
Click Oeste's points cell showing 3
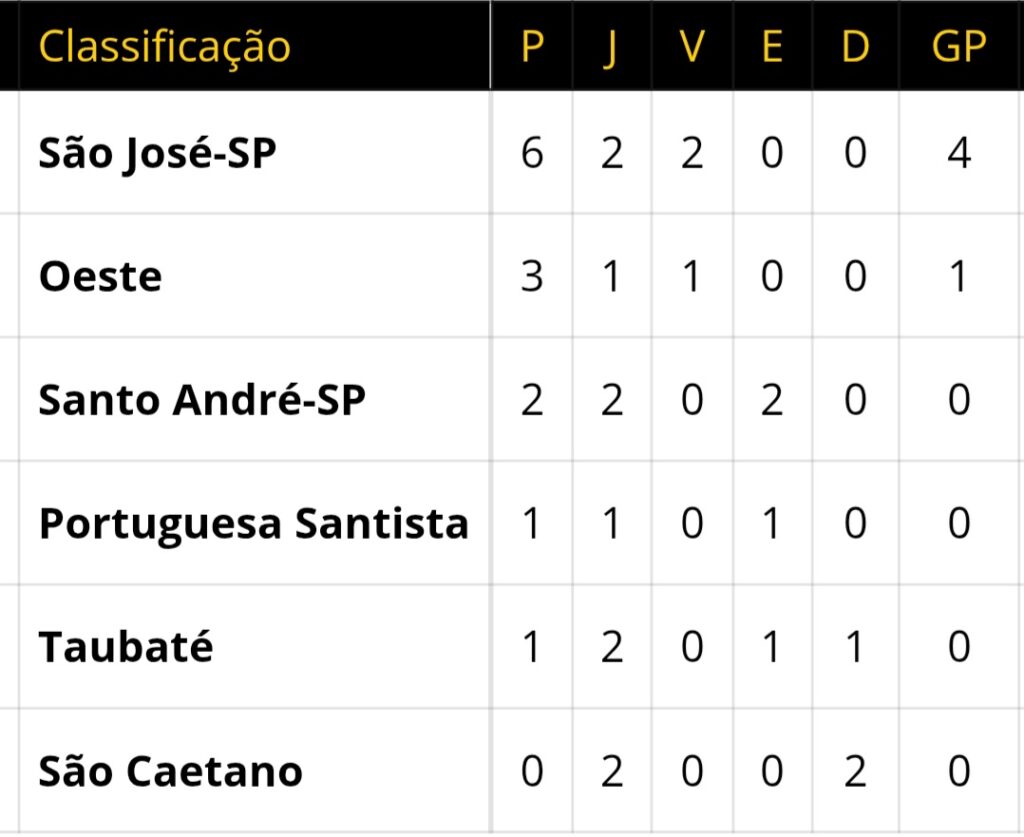pos(532,276)
